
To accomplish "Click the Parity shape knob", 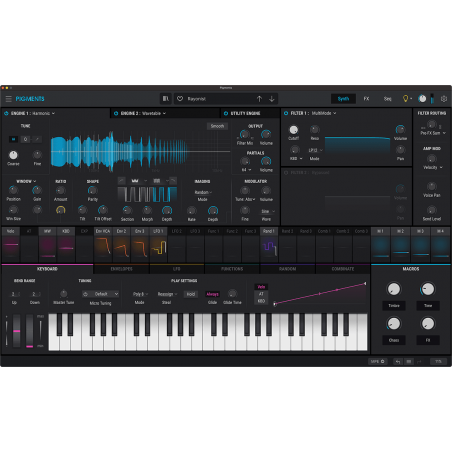I will click(x=92, y=190).
